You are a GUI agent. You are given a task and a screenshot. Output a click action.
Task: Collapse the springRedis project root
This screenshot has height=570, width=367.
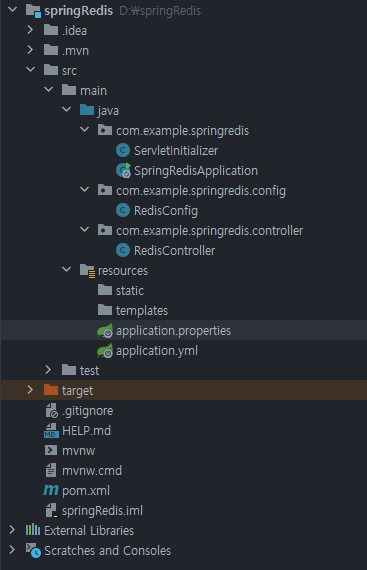click(x=12, y=9)
